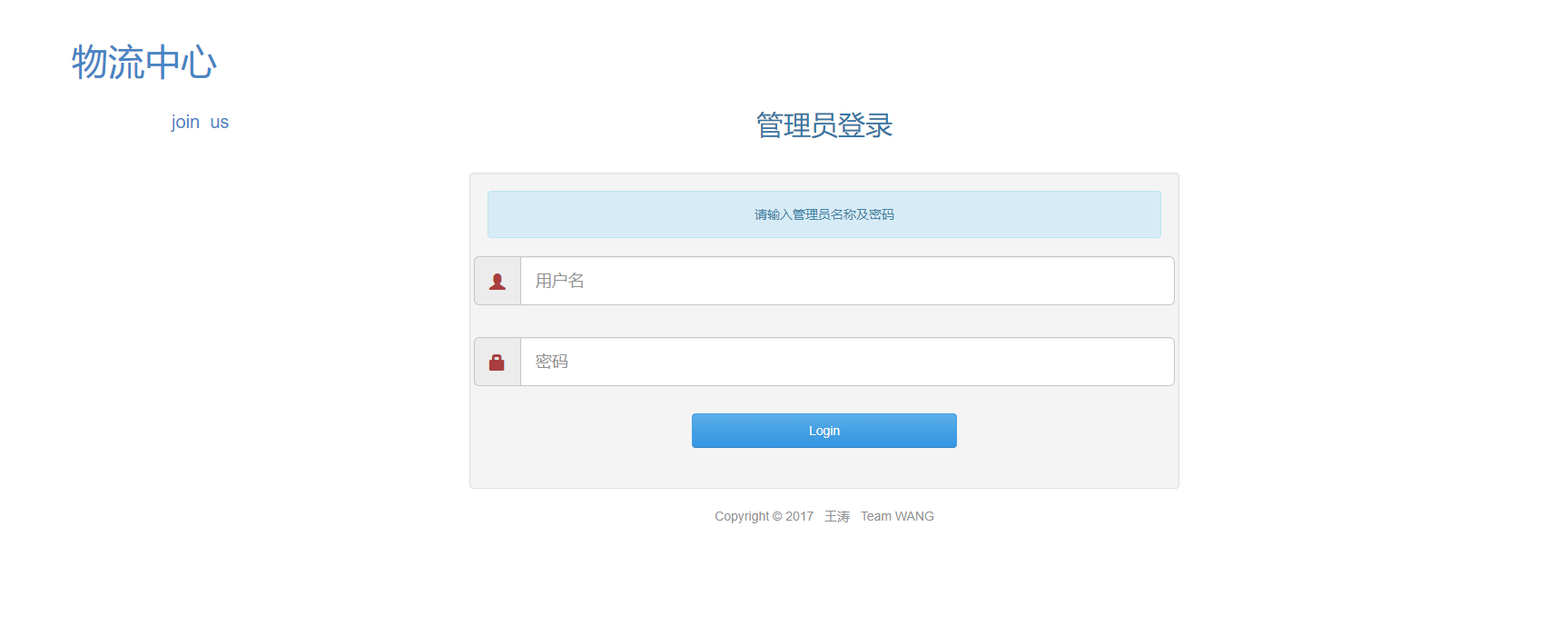Click the 管理员登录 heading text

click(x=824, y=125)
